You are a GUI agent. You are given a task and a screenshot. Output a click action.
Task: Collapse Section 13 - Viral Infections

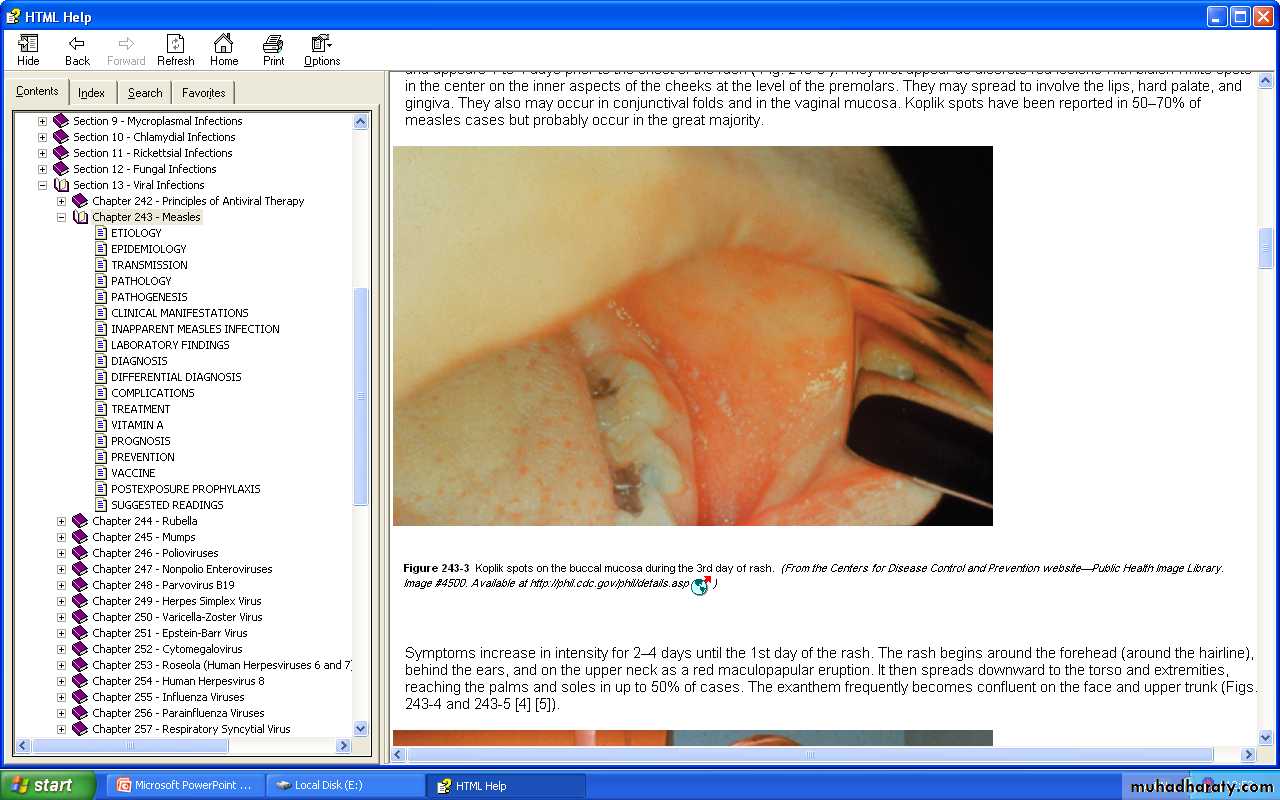43,185
